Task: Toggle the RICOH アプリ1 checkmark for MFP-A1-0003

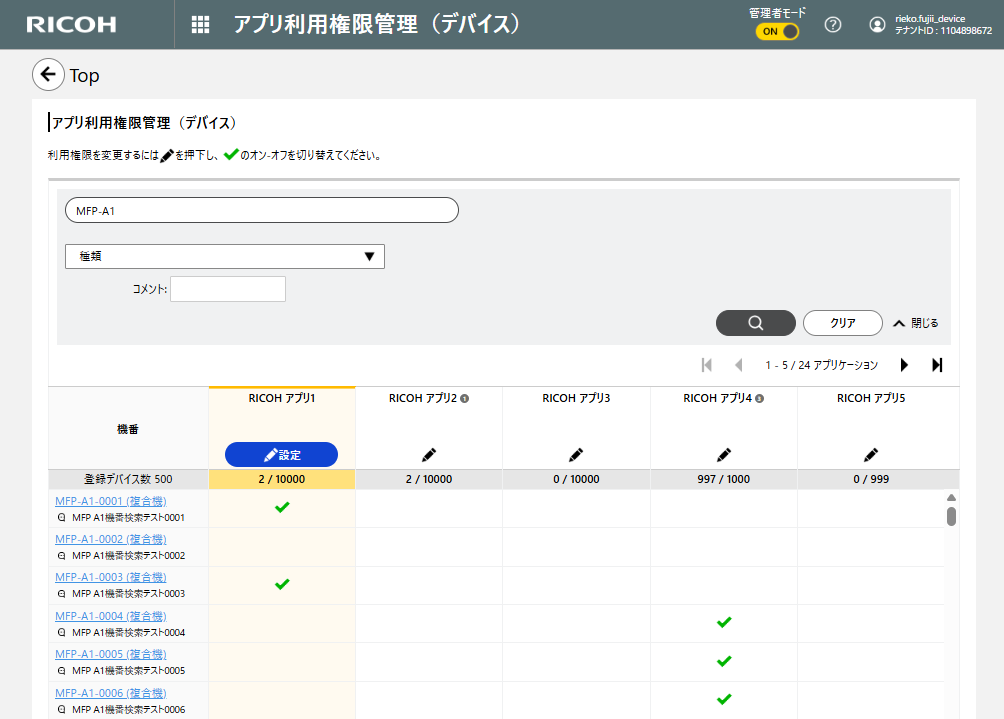Action: pyautogui.click(x=282, y=584)
